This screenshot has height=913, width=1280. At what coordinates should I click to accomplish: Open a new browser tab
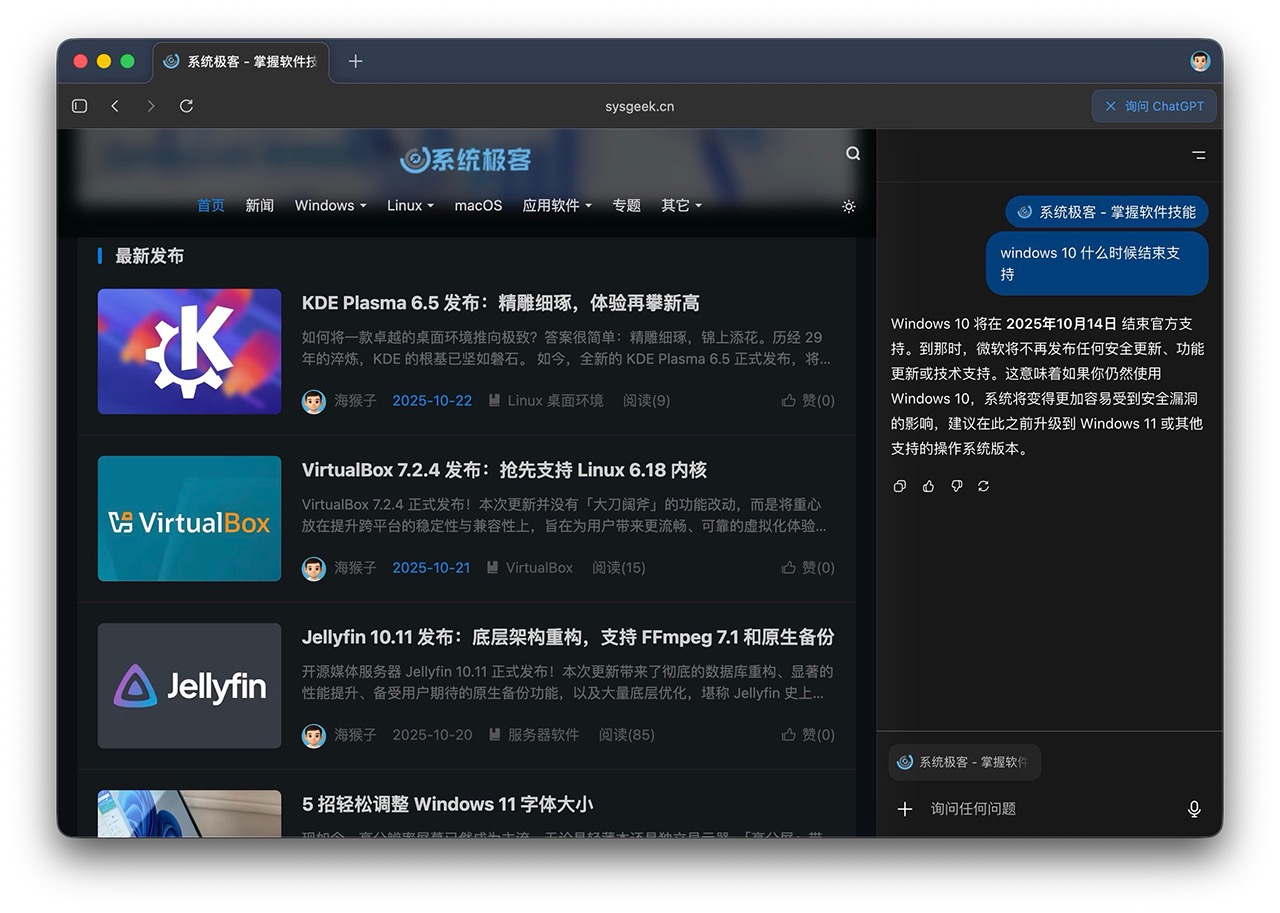[355, 61]
